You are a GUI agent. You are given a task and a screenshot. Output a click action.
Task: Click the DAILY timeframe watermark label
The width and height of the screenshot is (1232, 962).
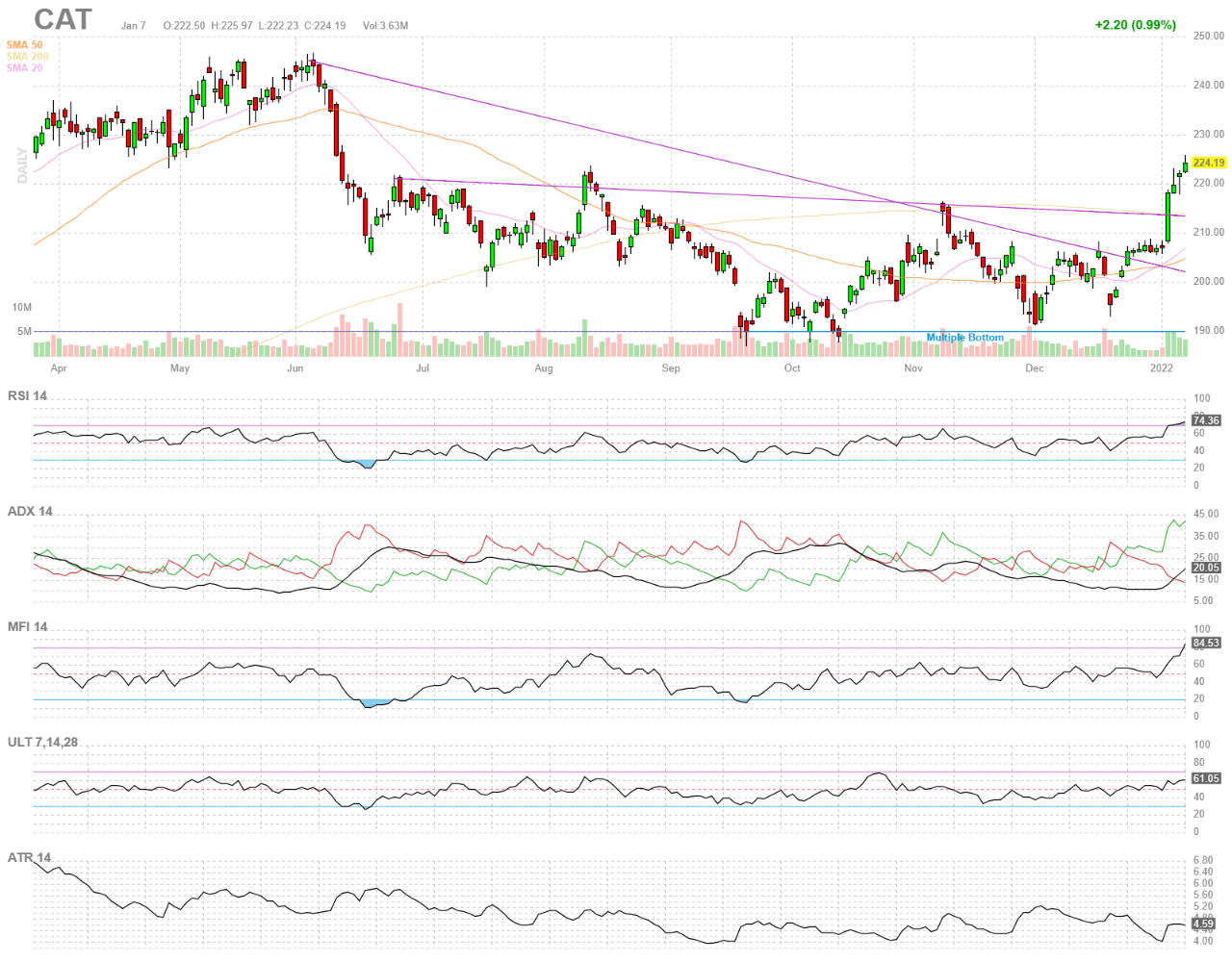coord(22,165)
